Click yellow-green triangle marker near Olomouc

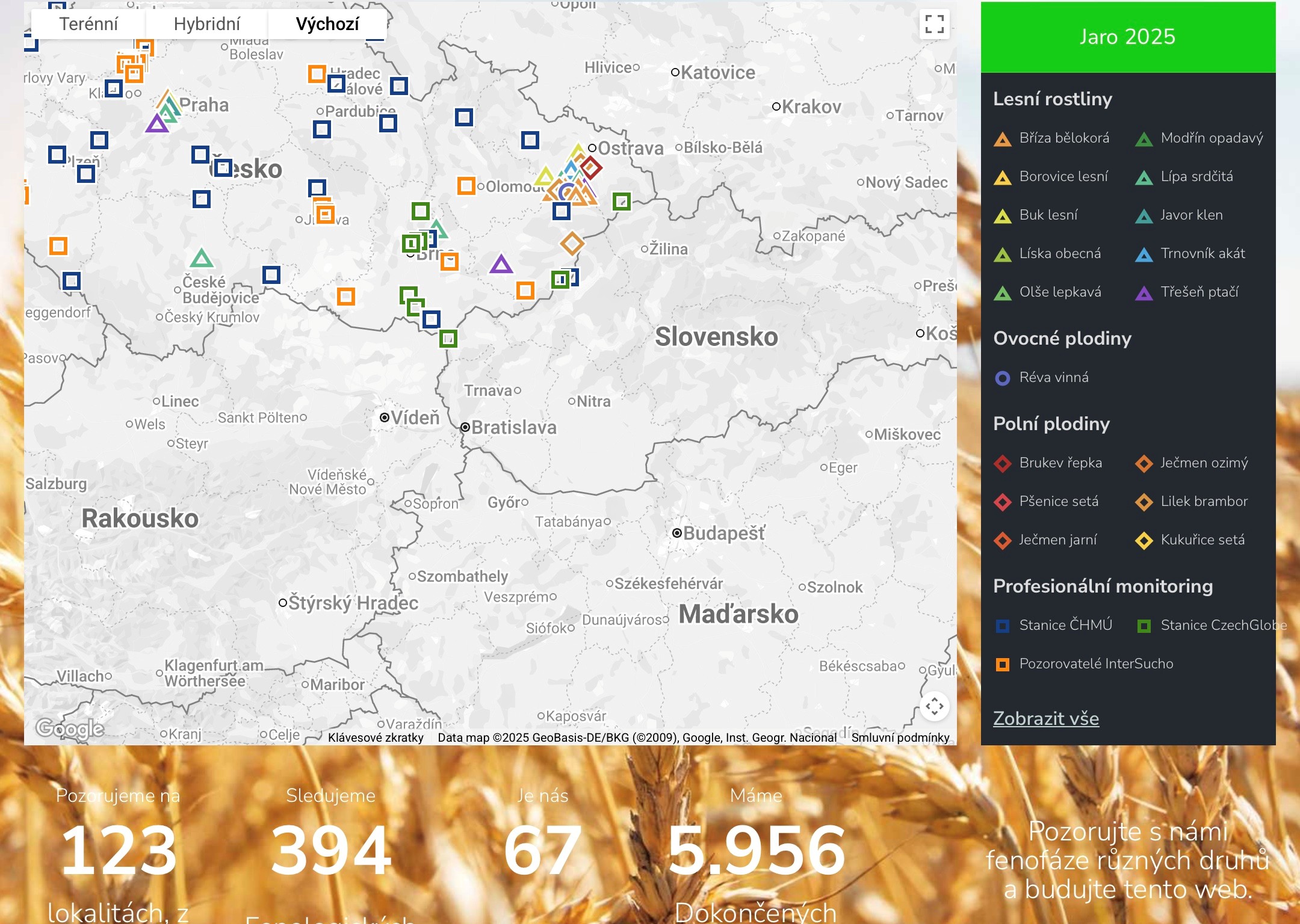[x=545, y=177]
